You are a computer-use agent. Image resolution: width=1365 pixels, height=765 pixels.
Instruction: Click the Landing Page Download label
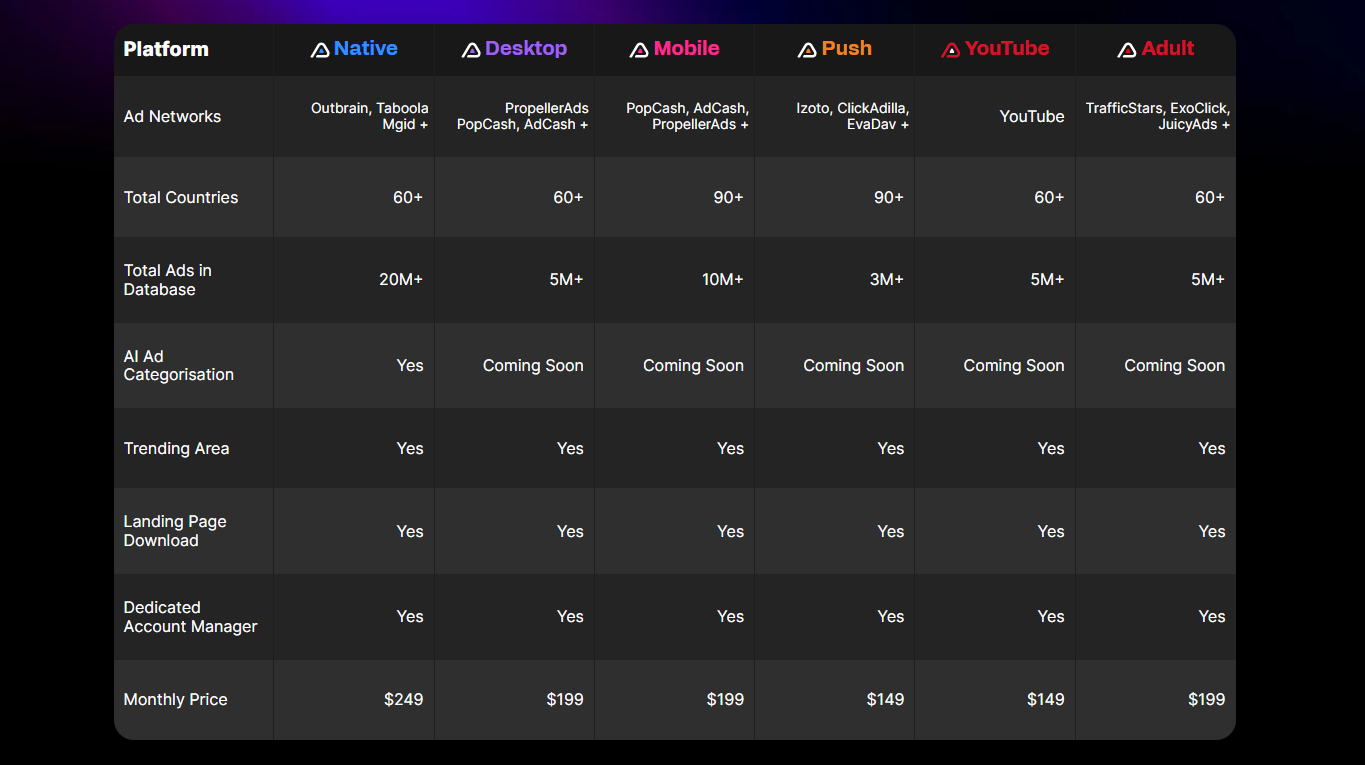click(174, 531)
